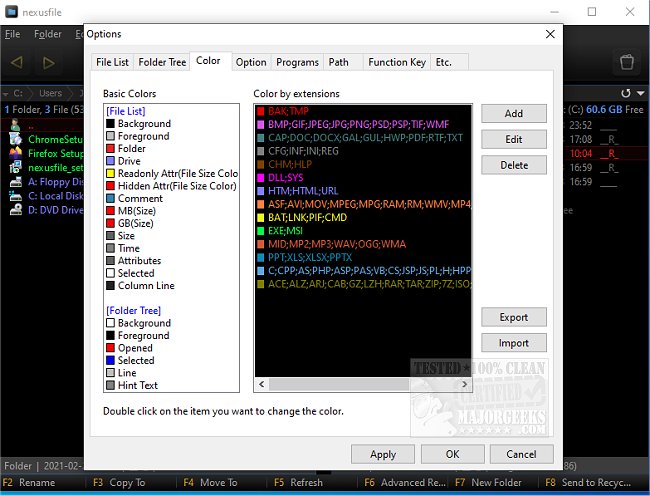This screenshot has height=496, width=650.
Task: Open the Programs tab
Action: 297,62
